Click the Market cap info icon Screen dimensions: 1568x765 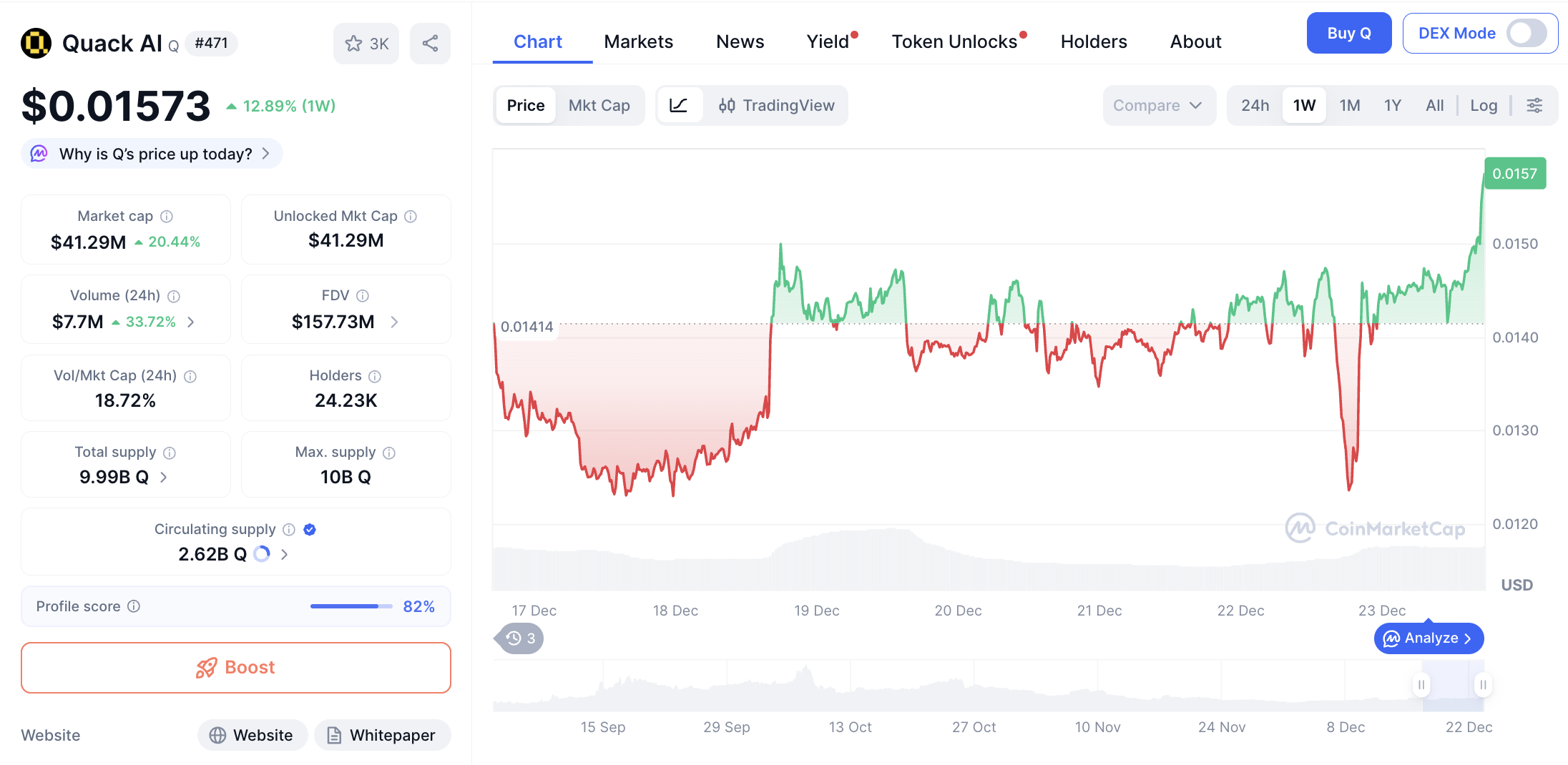pos(167,216)
